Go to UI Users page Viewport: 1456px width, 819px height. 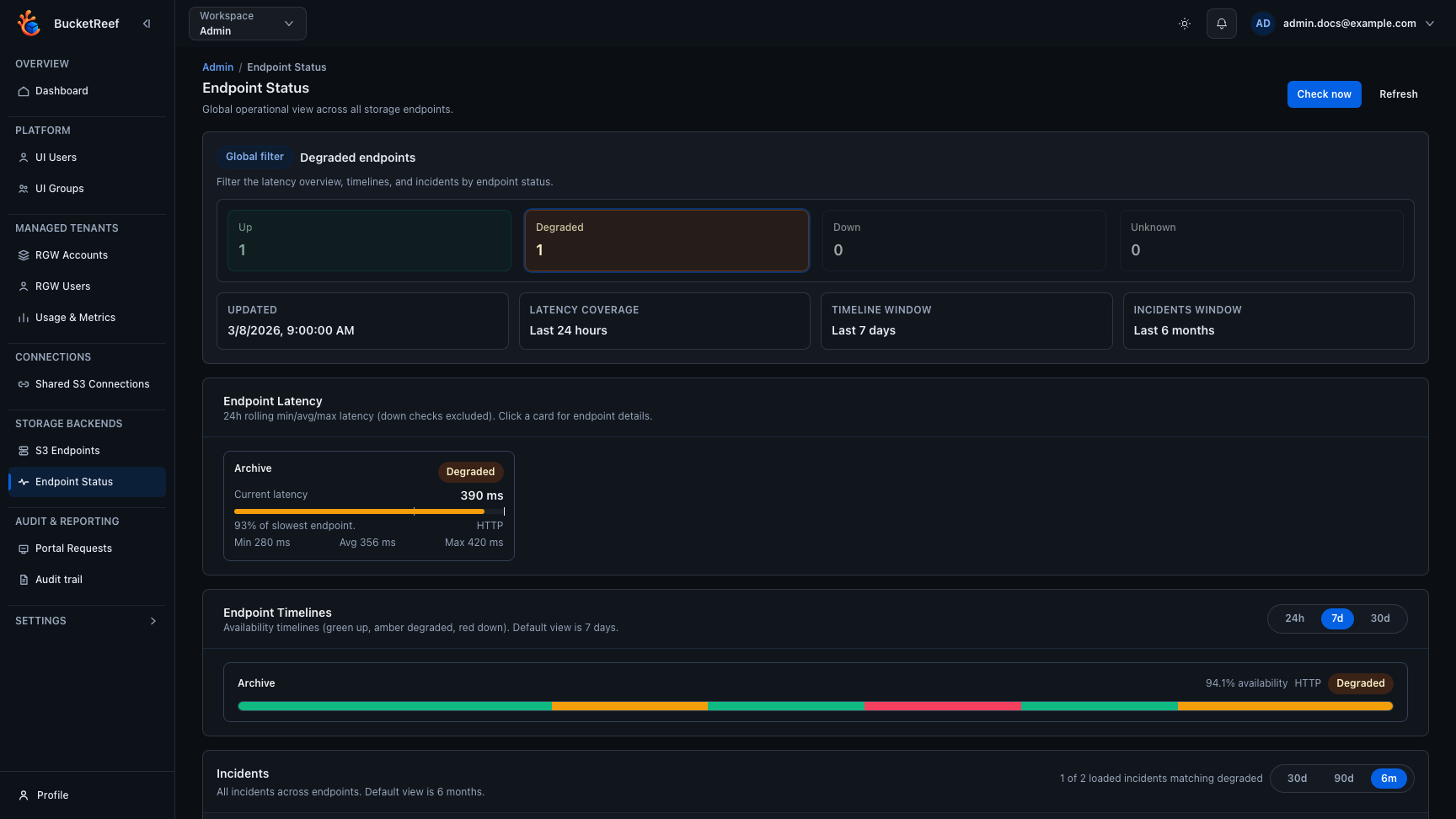point(87,158)
